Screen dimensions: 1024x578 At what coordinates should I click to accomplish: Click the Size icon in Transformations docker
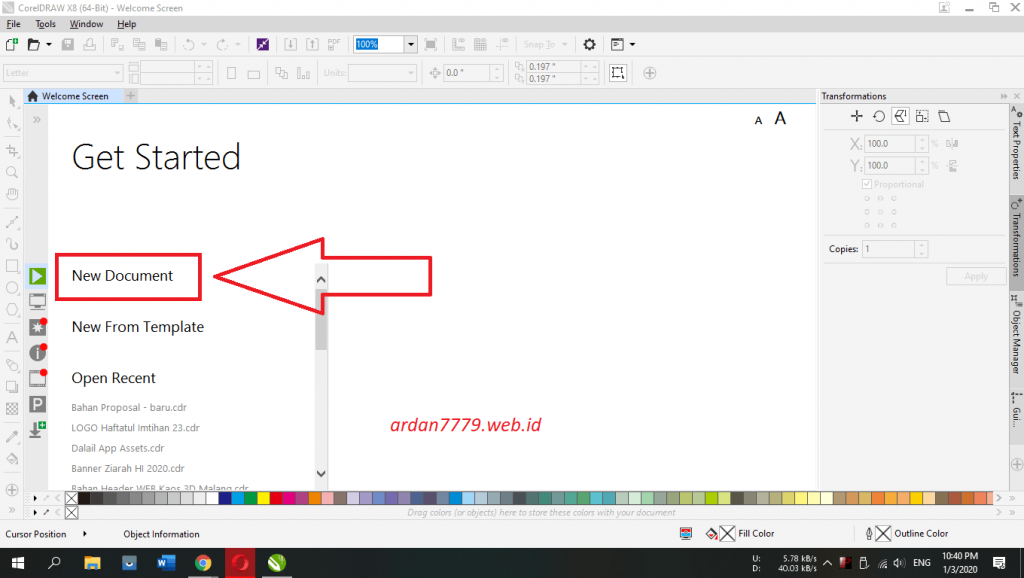[x=922, y=116]
